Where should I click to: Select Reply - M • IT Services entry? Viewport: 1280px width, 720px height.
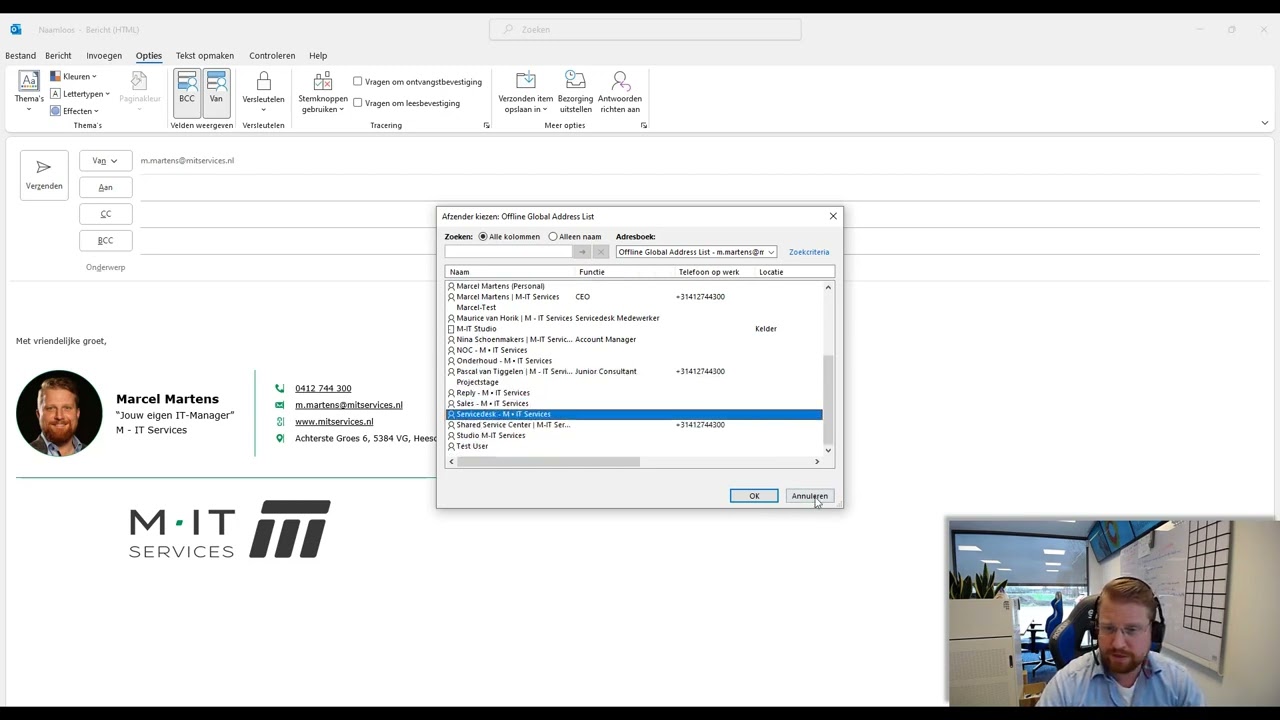coord(634,393)
